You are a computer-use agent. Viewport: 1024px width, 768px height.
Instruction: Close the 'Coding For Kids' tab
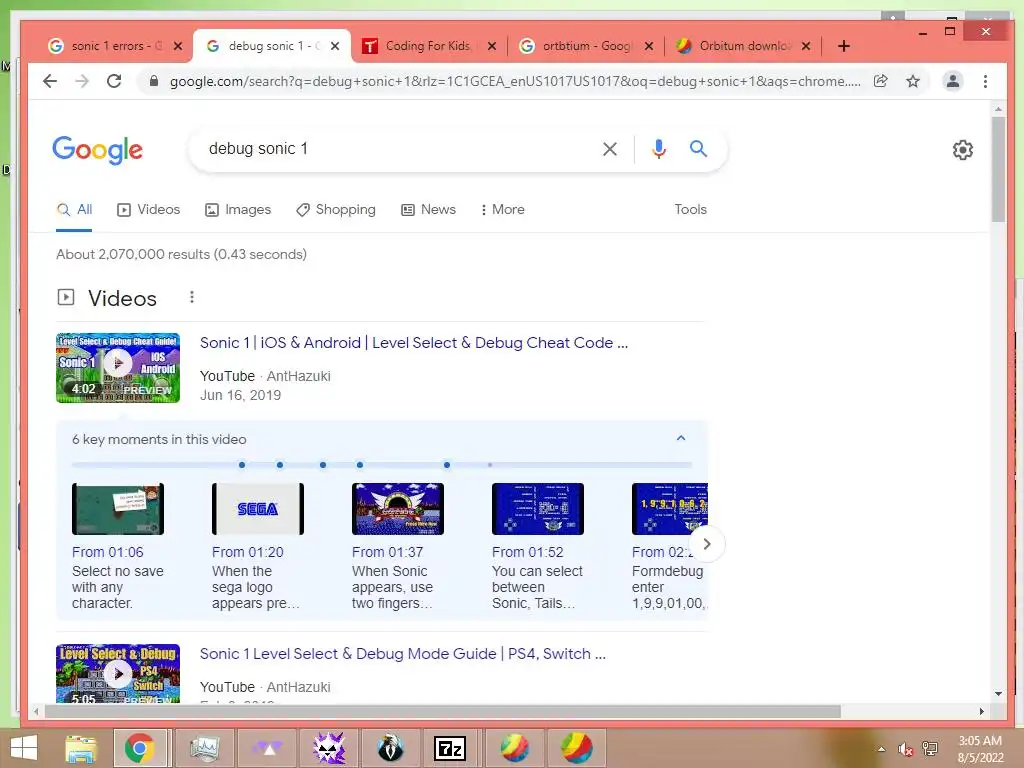click(492, 46)
